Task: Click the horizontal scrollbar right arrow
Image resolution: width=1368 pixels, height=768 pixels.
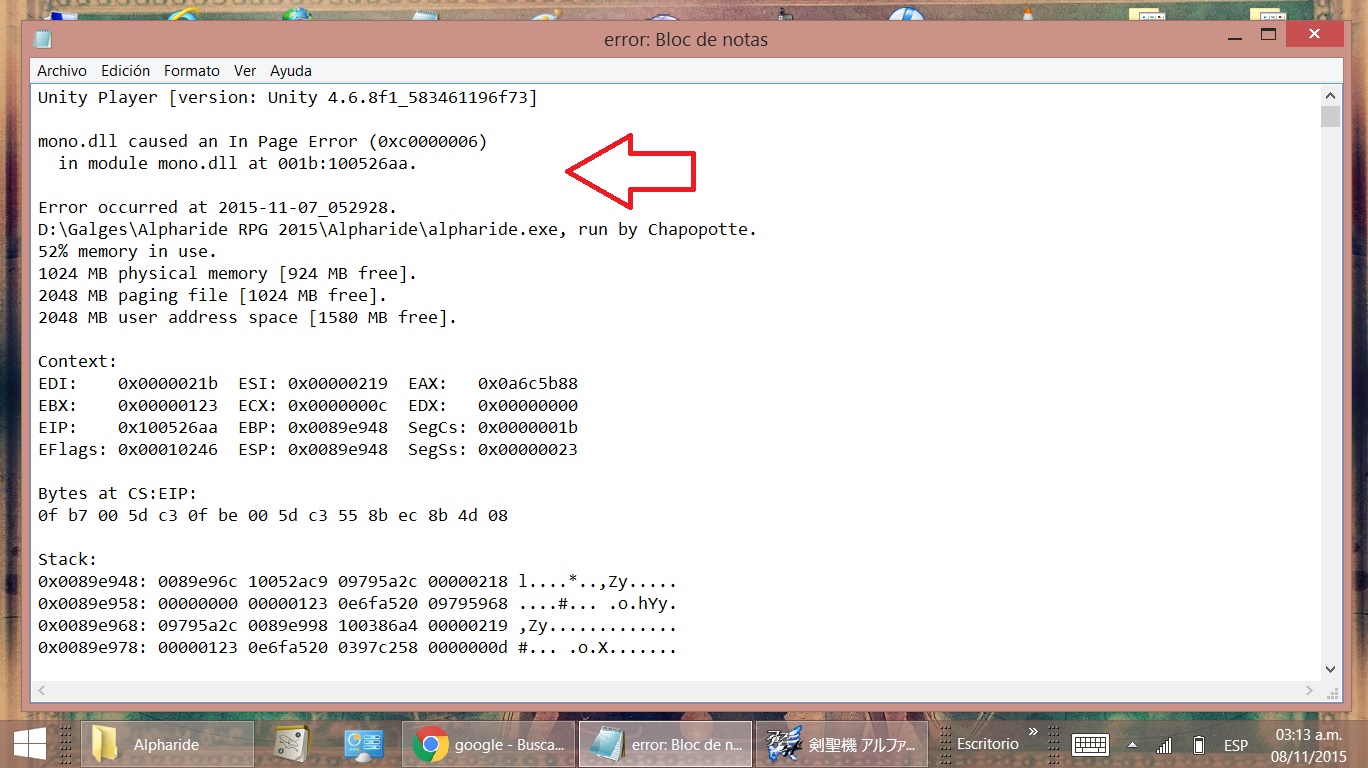Action: (x=1310, y=690)
